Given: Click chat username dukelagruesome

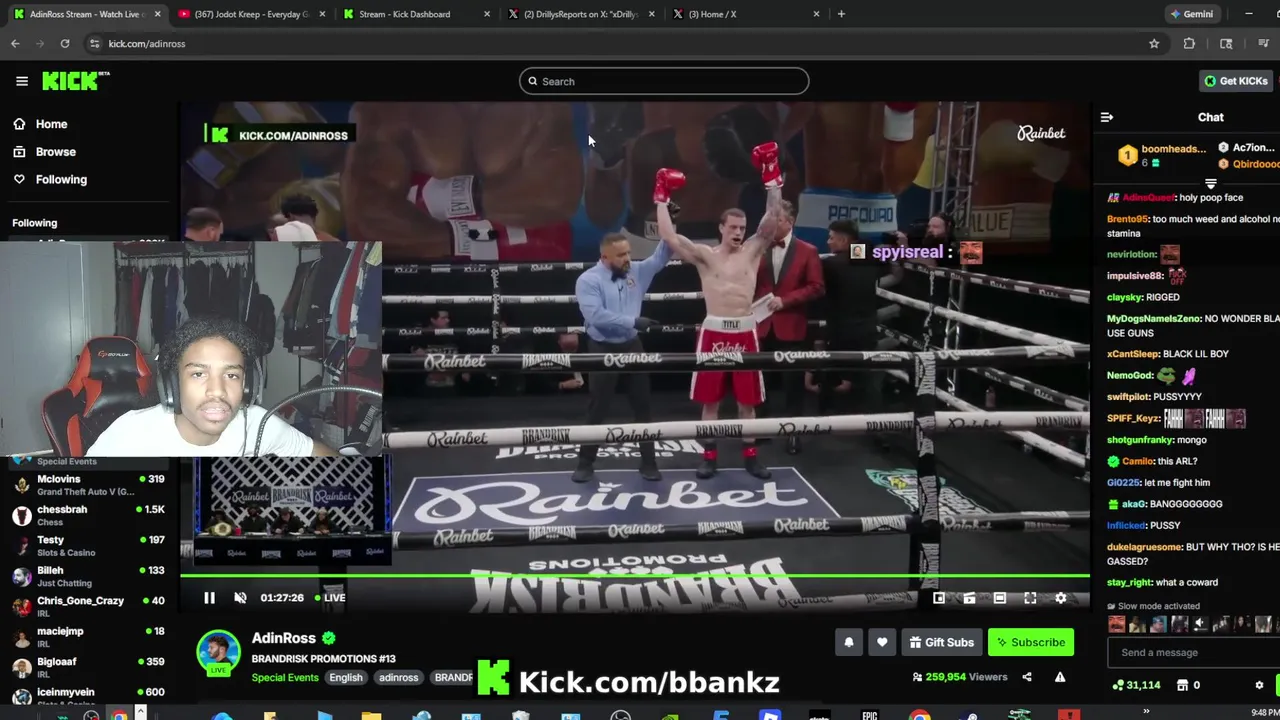Looking at the screenshot, I should [x=1144, y=548].
